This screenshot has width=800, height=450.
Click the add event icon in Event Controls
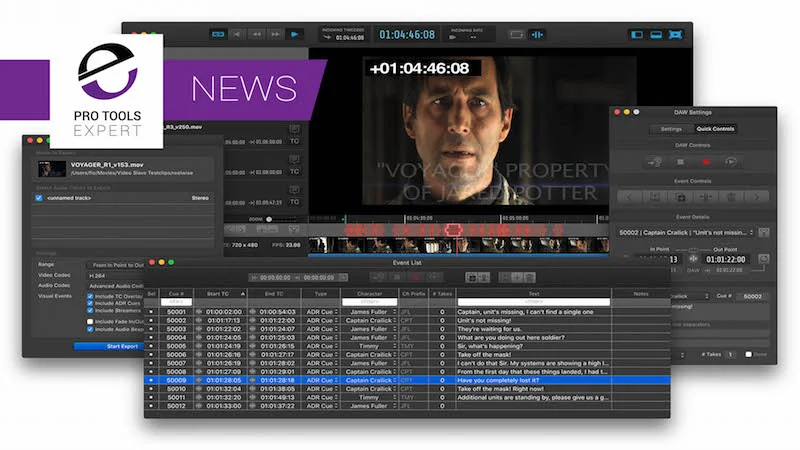point(680,197)
